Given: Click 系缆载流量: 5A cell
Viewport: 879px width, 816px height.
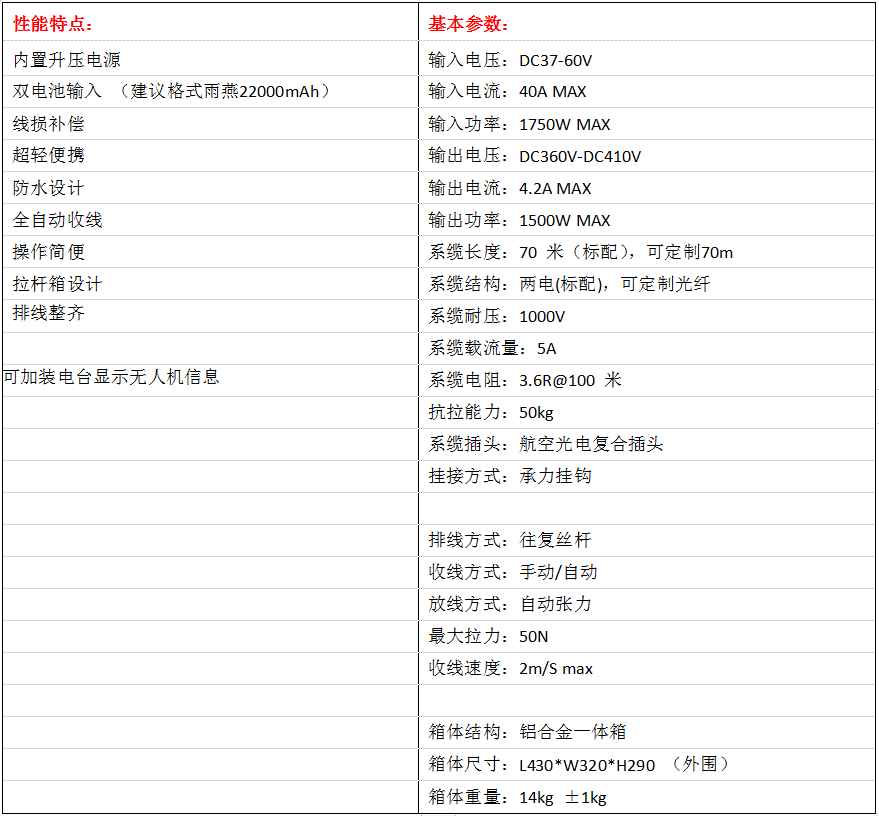Looking at the screenshot, I should [x=646, y=348].
